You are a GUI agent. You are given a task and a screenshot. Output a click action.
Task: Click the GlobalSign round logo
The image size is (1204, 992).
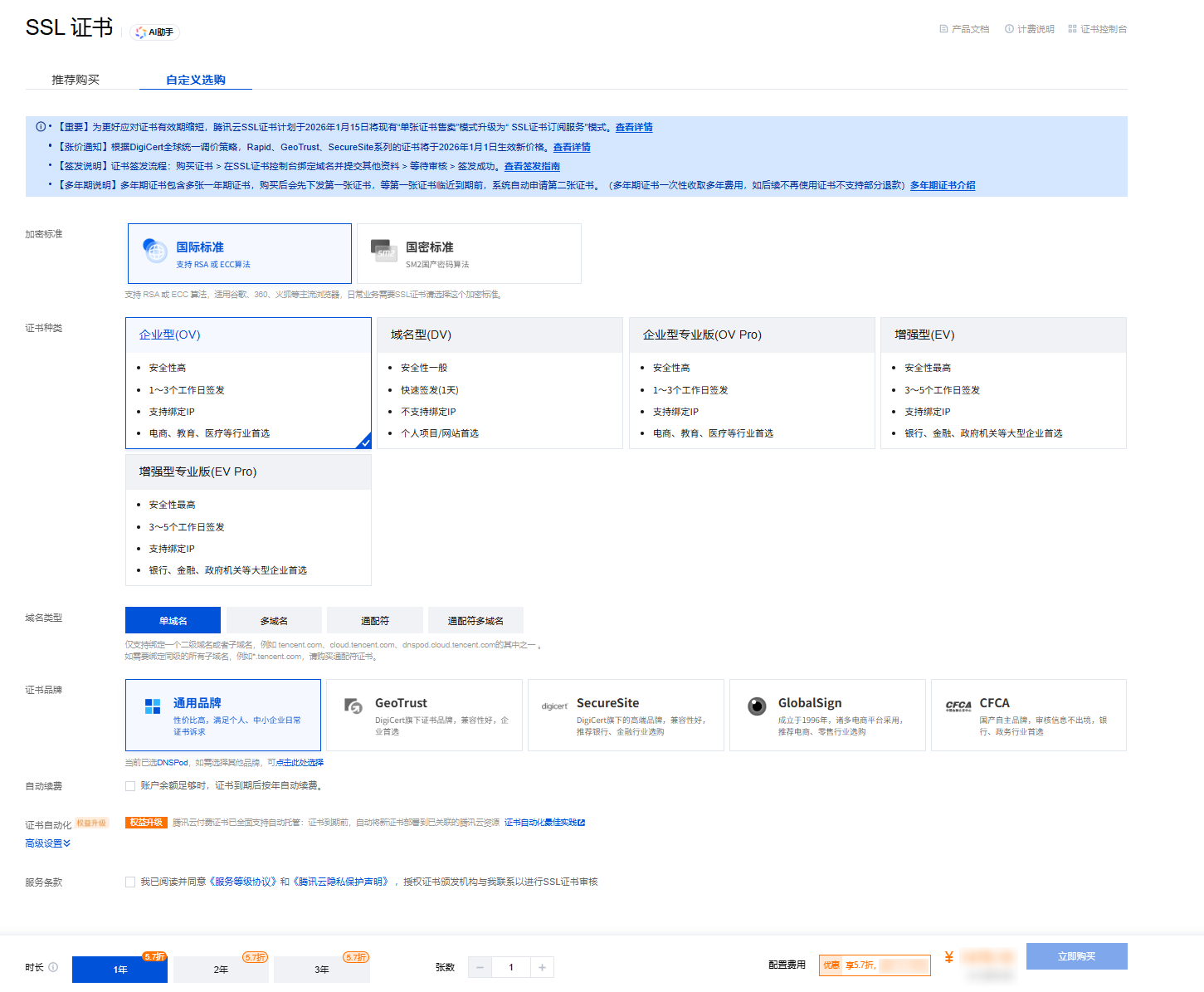[757, 706]
